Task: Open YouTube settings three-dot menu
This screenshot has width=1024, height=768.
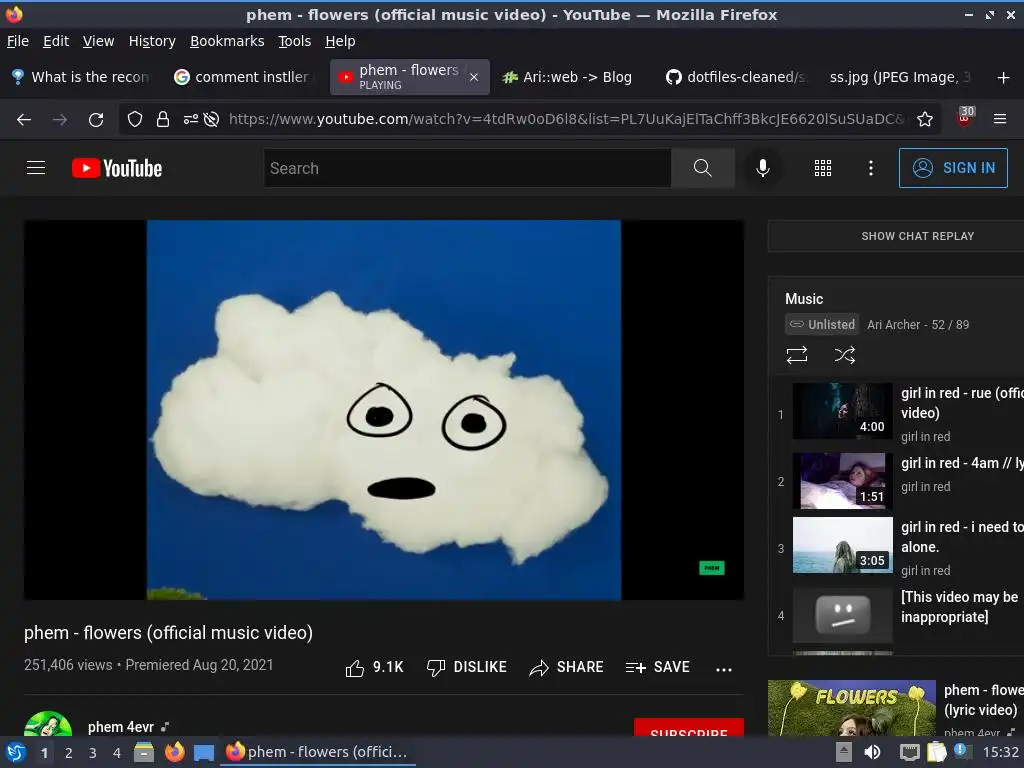Action: click(871, 168)
